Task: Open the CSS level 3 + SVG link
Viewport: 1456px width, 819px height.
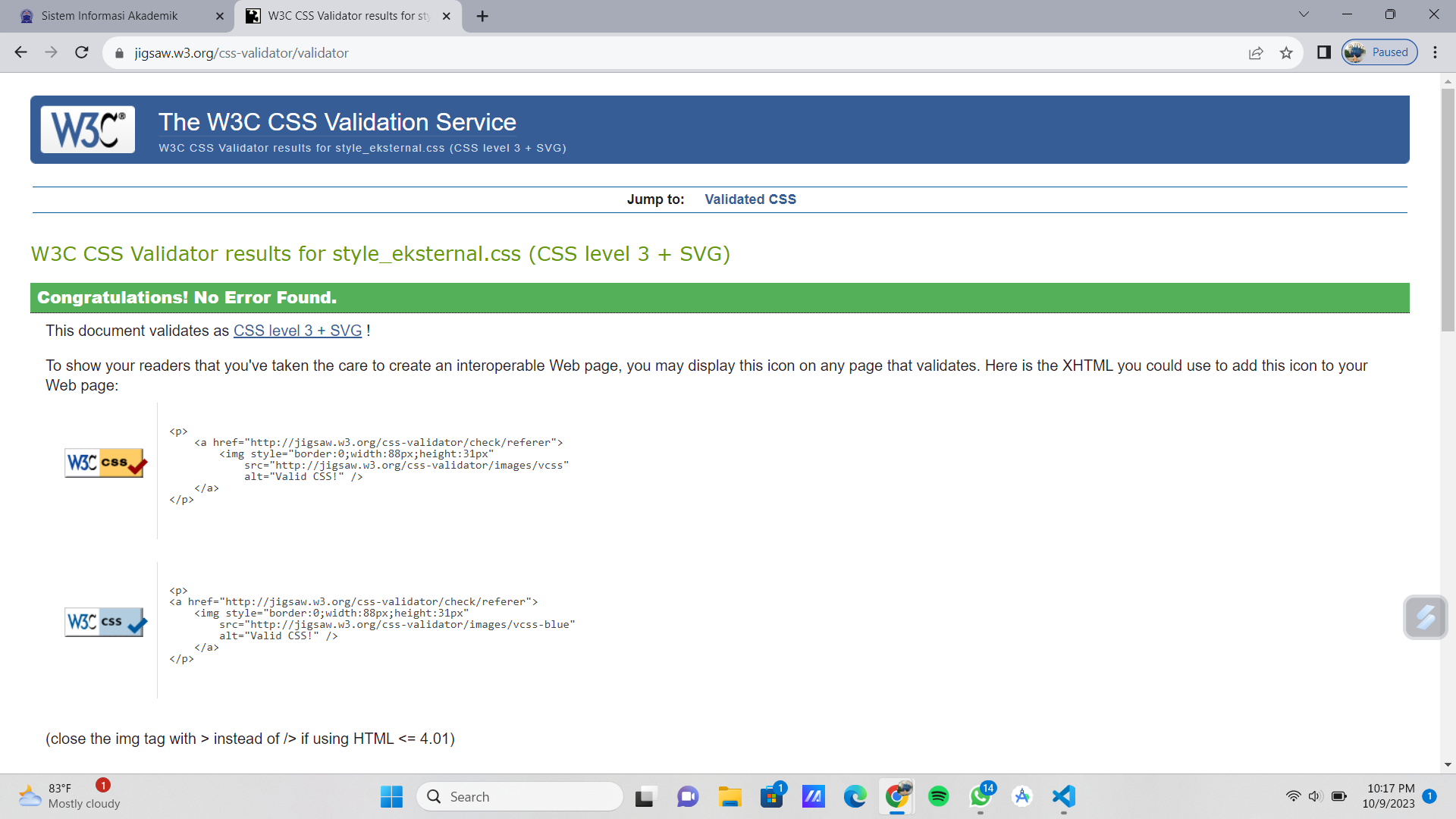Action: [297, 331]
